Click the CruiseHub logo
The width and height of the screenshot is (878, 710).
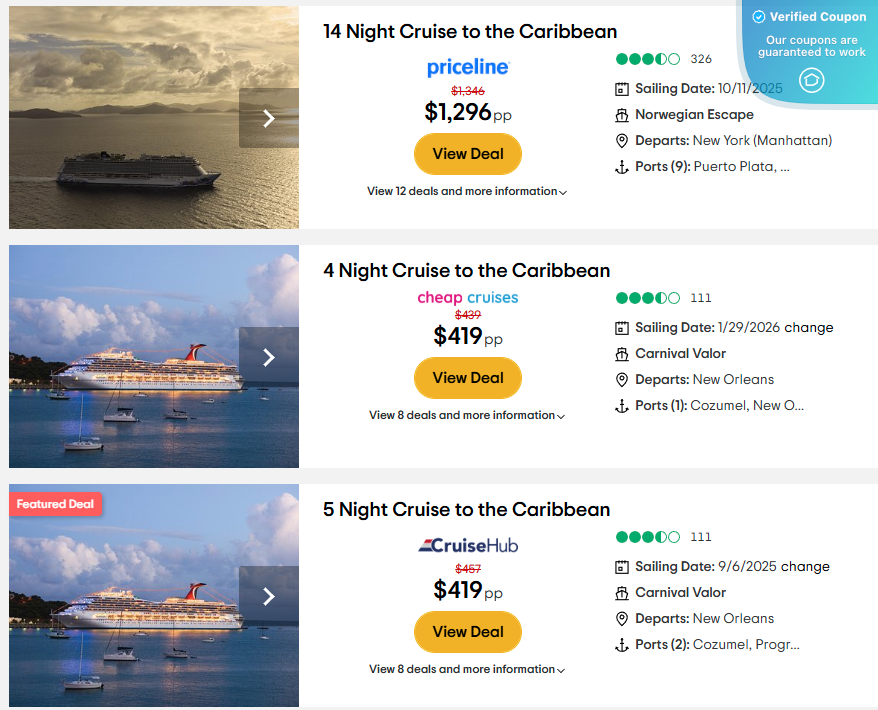pyautogui.click(x=468, y=545)
